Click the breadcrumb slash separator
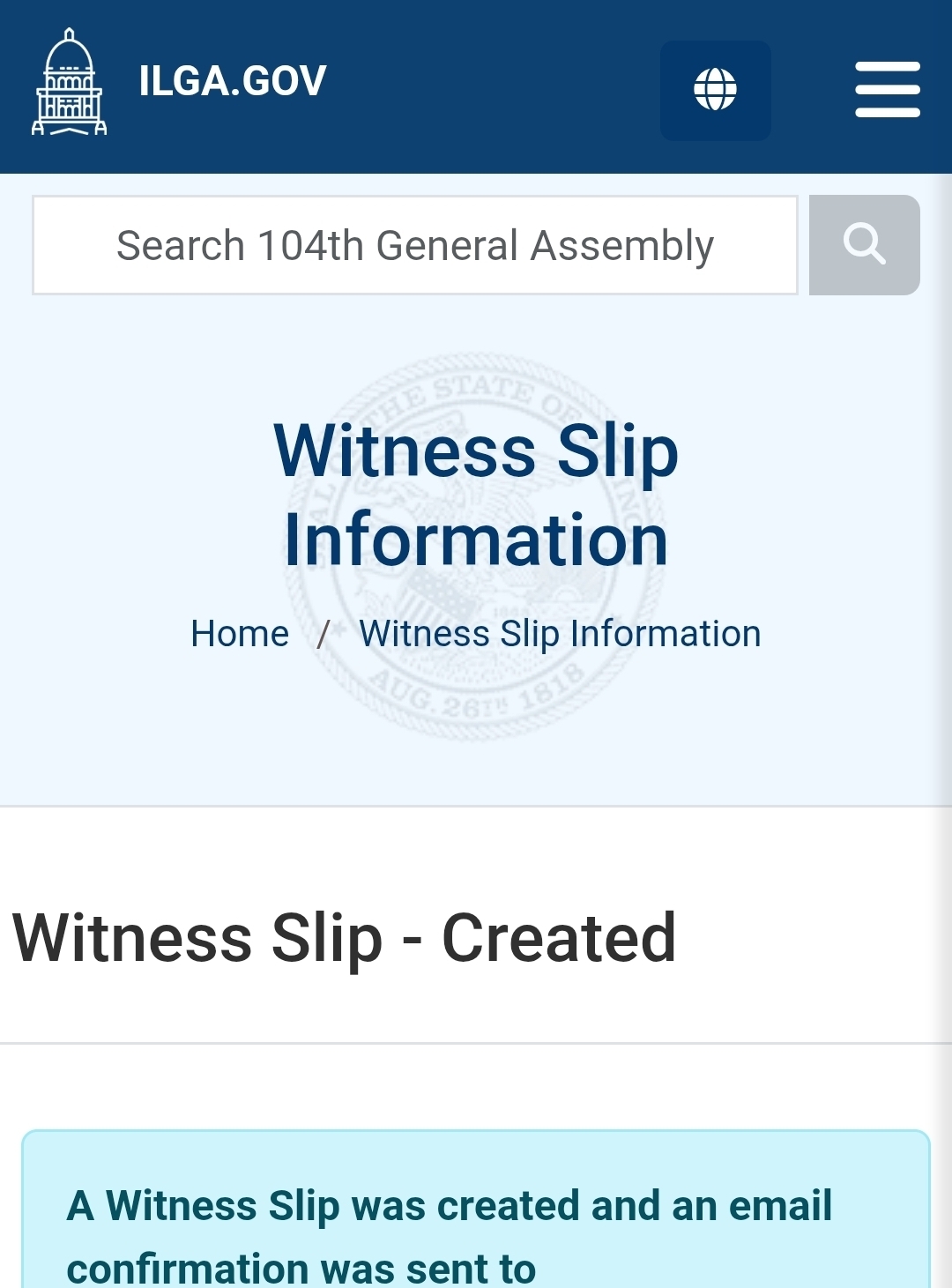952x1288 pixels. pos(324,634)
